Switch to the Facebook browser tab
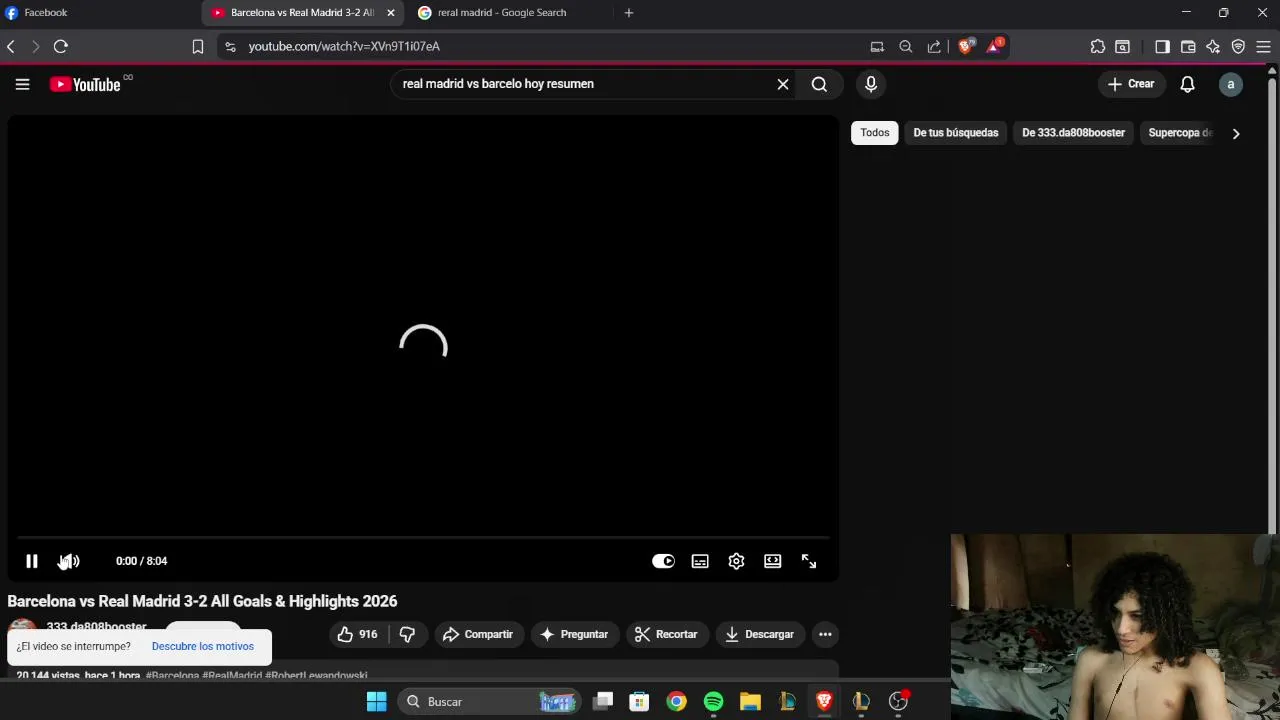 click(x=100, y=13)
